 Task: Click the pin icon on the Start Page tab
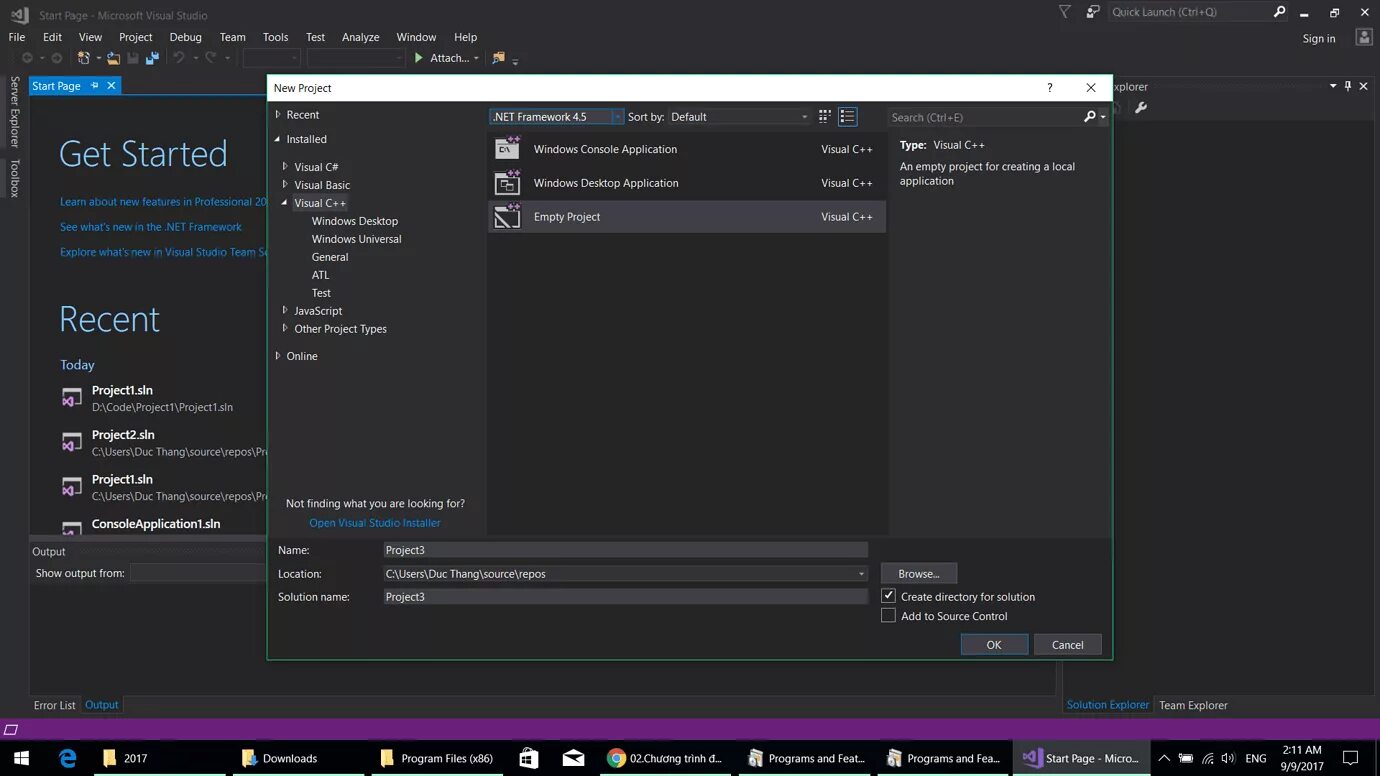(95, 86)
